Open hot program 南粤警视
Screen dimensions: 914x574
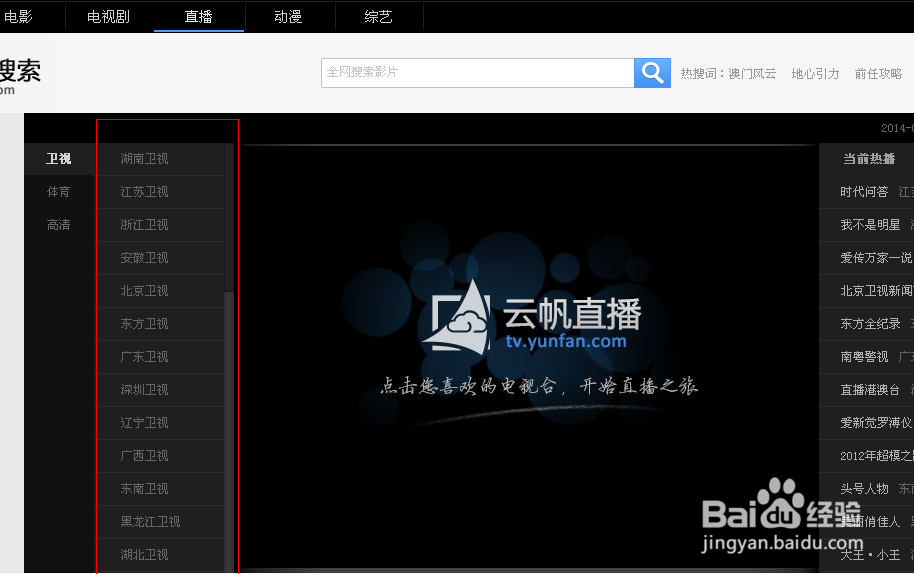point(864,357)
